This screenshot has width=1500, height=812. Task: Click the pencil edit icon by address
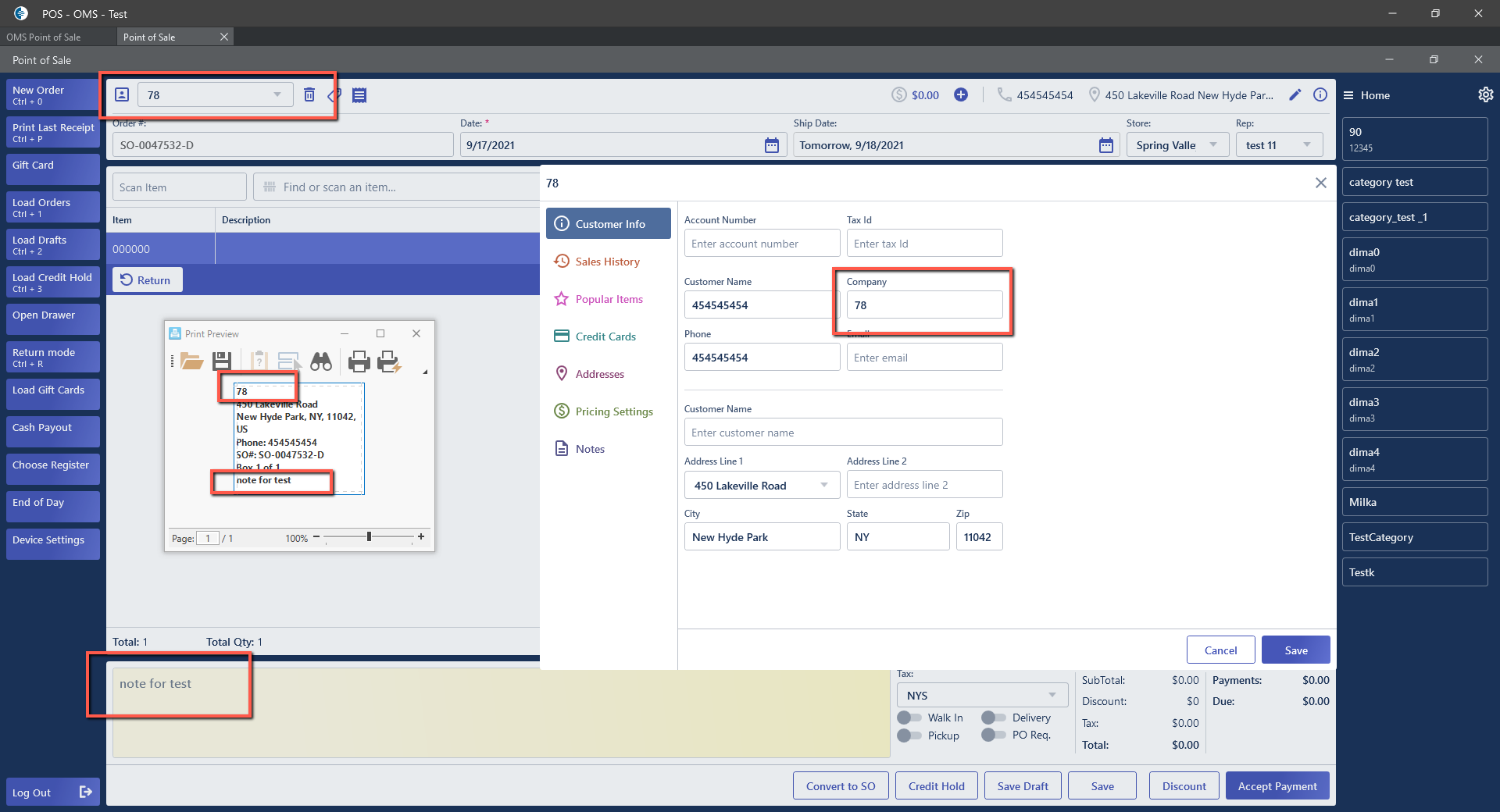tap(1295, 94)
